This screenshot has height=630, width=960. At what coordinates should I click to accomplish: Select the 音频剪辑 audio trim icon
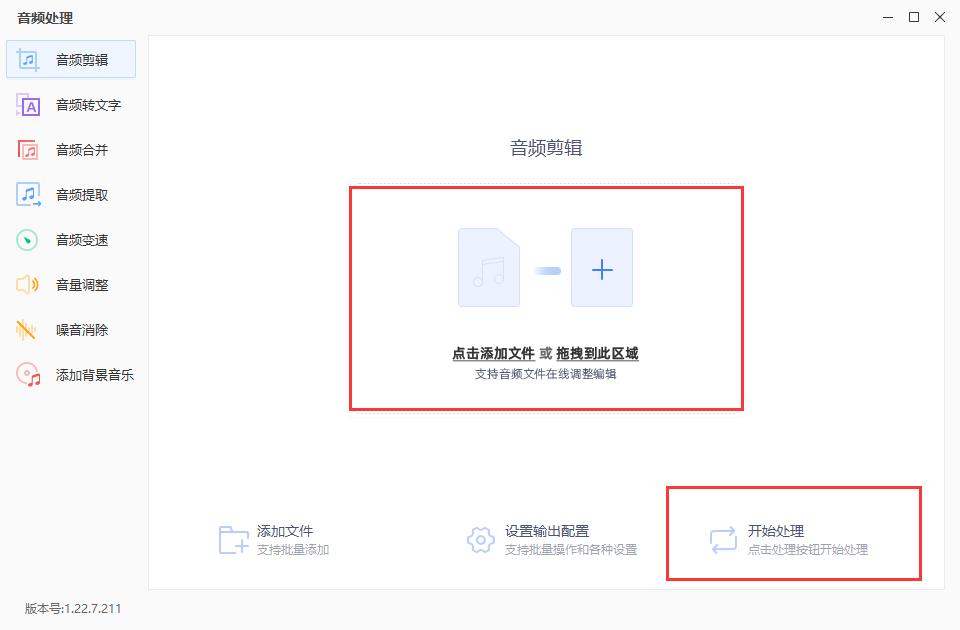coord(27,59)
